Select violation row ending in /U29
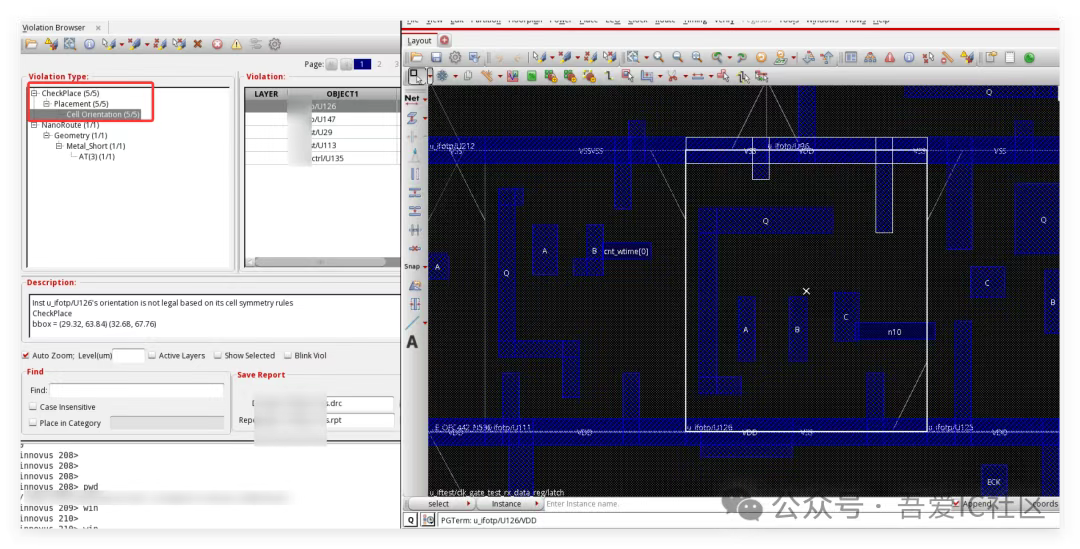 point(322,132)
